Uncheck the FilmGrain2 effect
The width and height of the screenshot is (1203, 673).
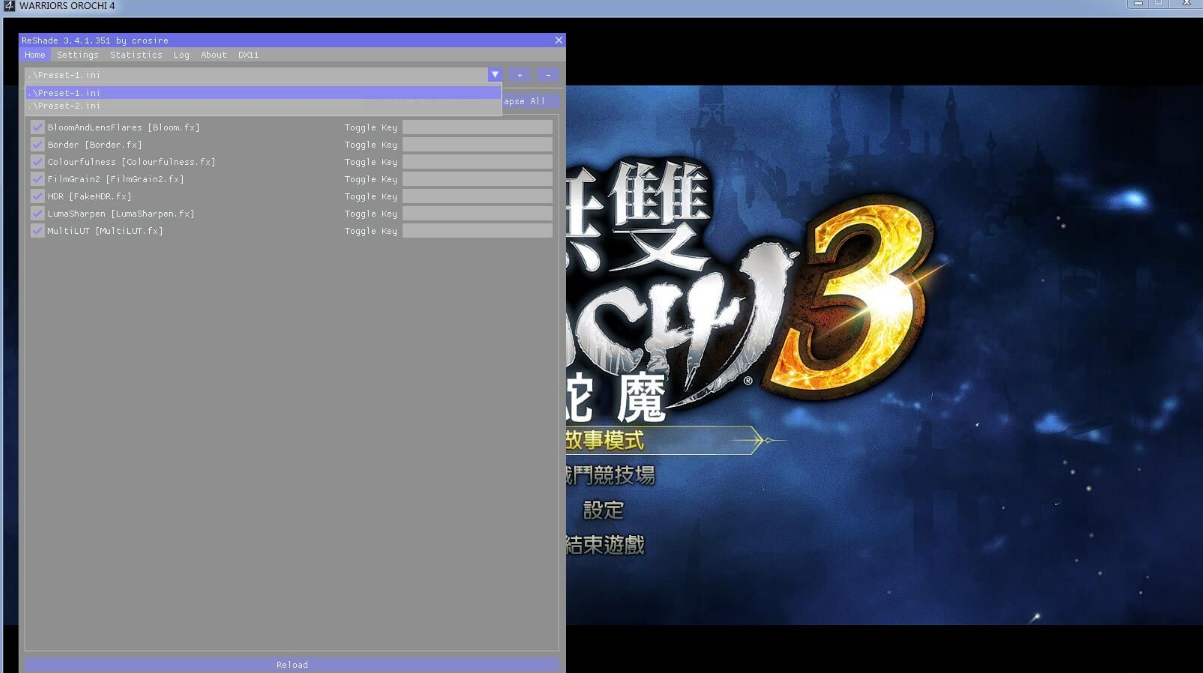pyautogui.click(x=38, y=179)
